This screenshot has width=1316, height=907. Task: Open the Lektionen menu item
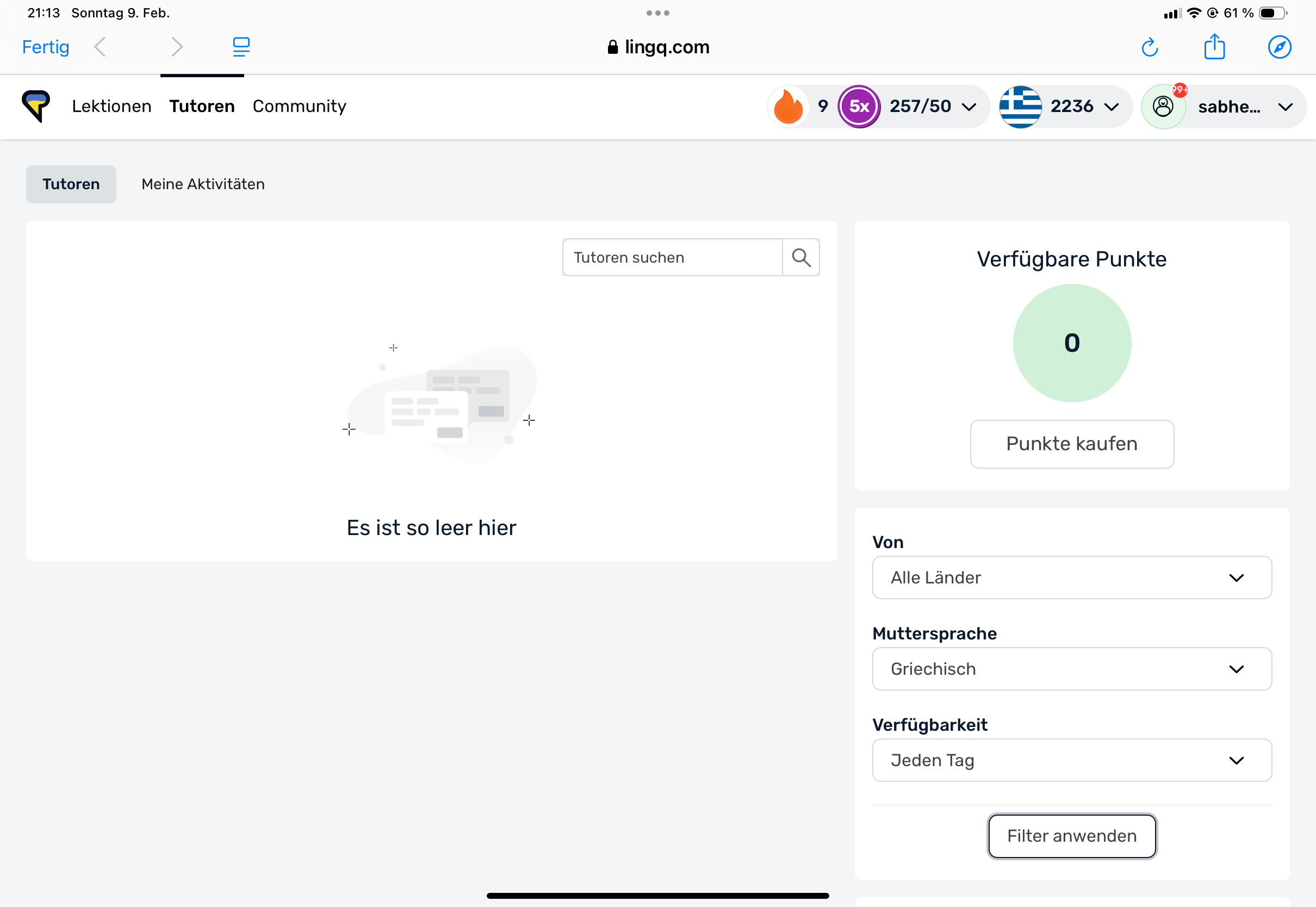coord(111,106)
